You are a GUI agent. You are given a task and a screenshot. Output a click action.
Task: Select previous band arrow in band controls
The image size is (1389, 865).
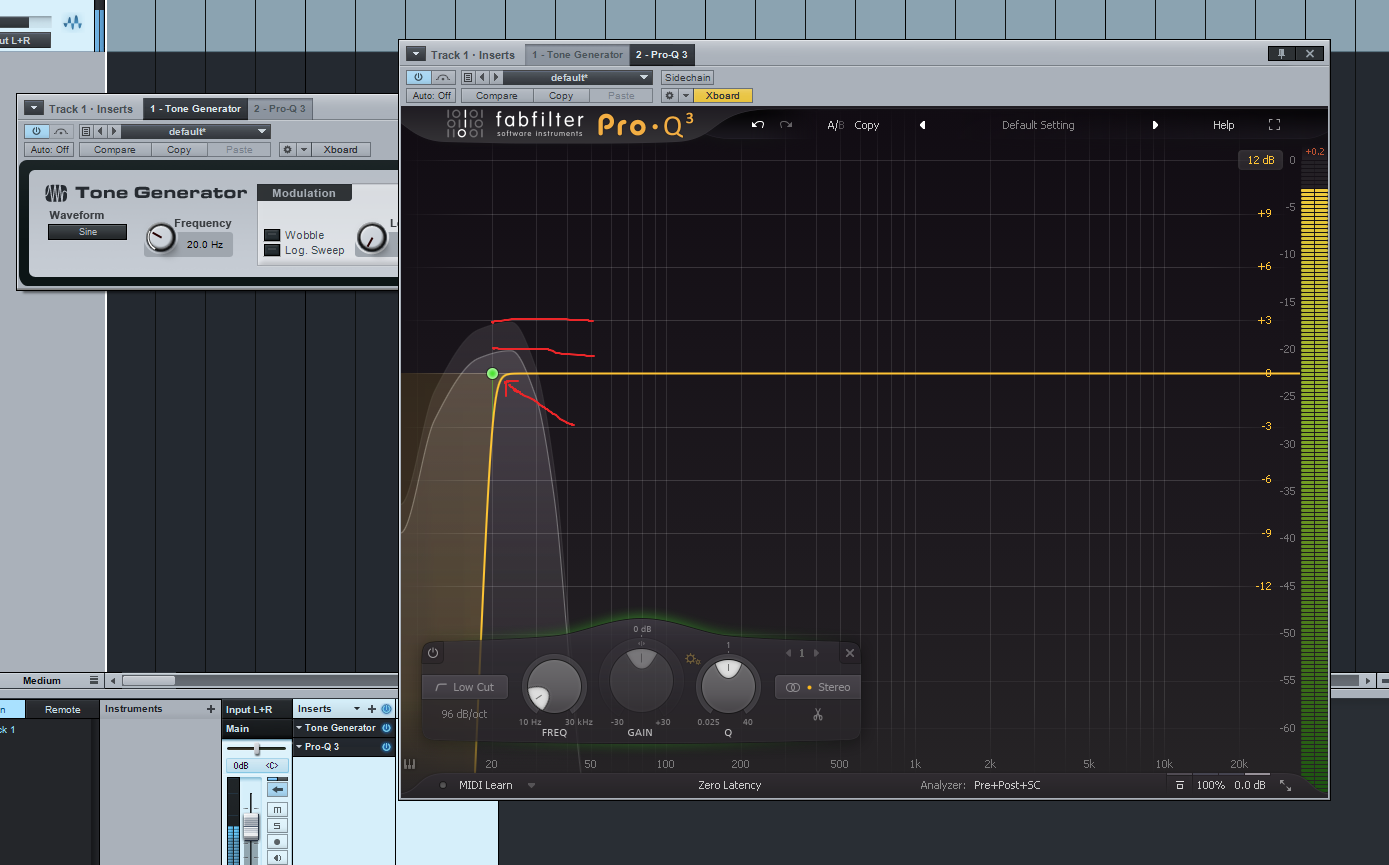point(788,653)
